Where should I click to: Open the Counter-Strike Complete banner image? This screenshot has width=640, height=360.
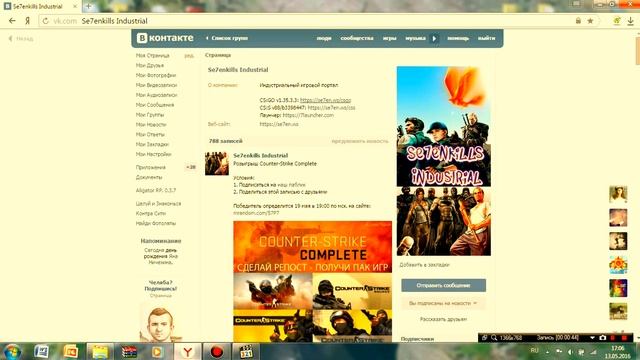(313, 247)
